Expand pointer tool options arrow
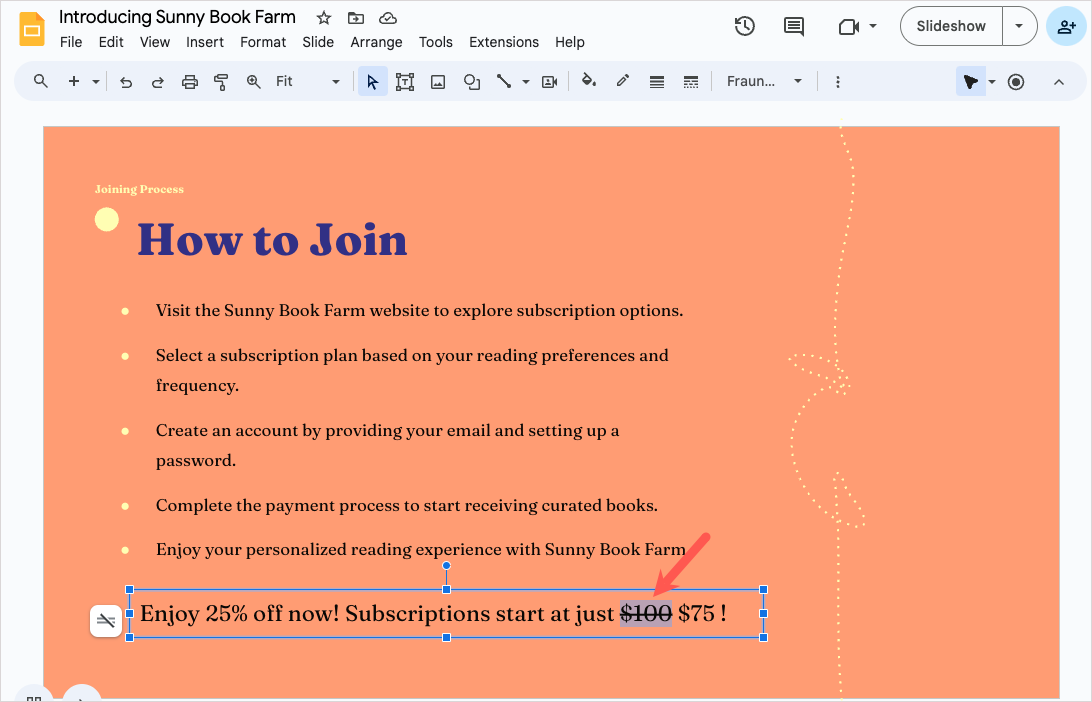This screenshot has height=702, width=1092. (x=992, y=82)
